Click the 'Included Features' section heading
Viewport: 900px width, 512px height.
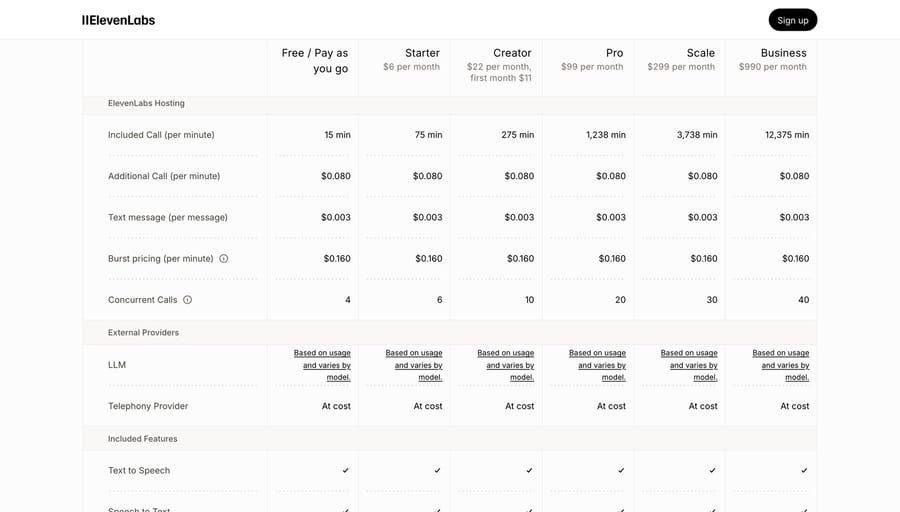142,439
